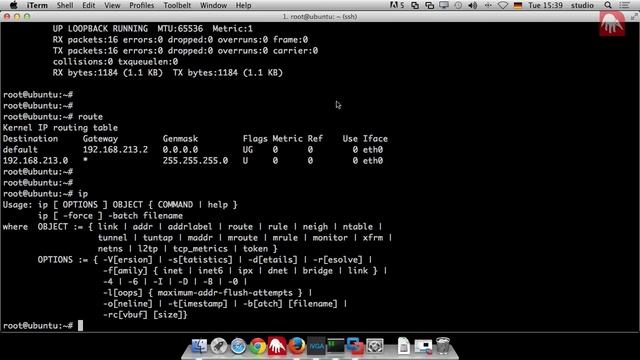Click the Adobe status icon in menu bar
Image resolution: width=640 pixels, height=360 pixels.
click(396, 5)
